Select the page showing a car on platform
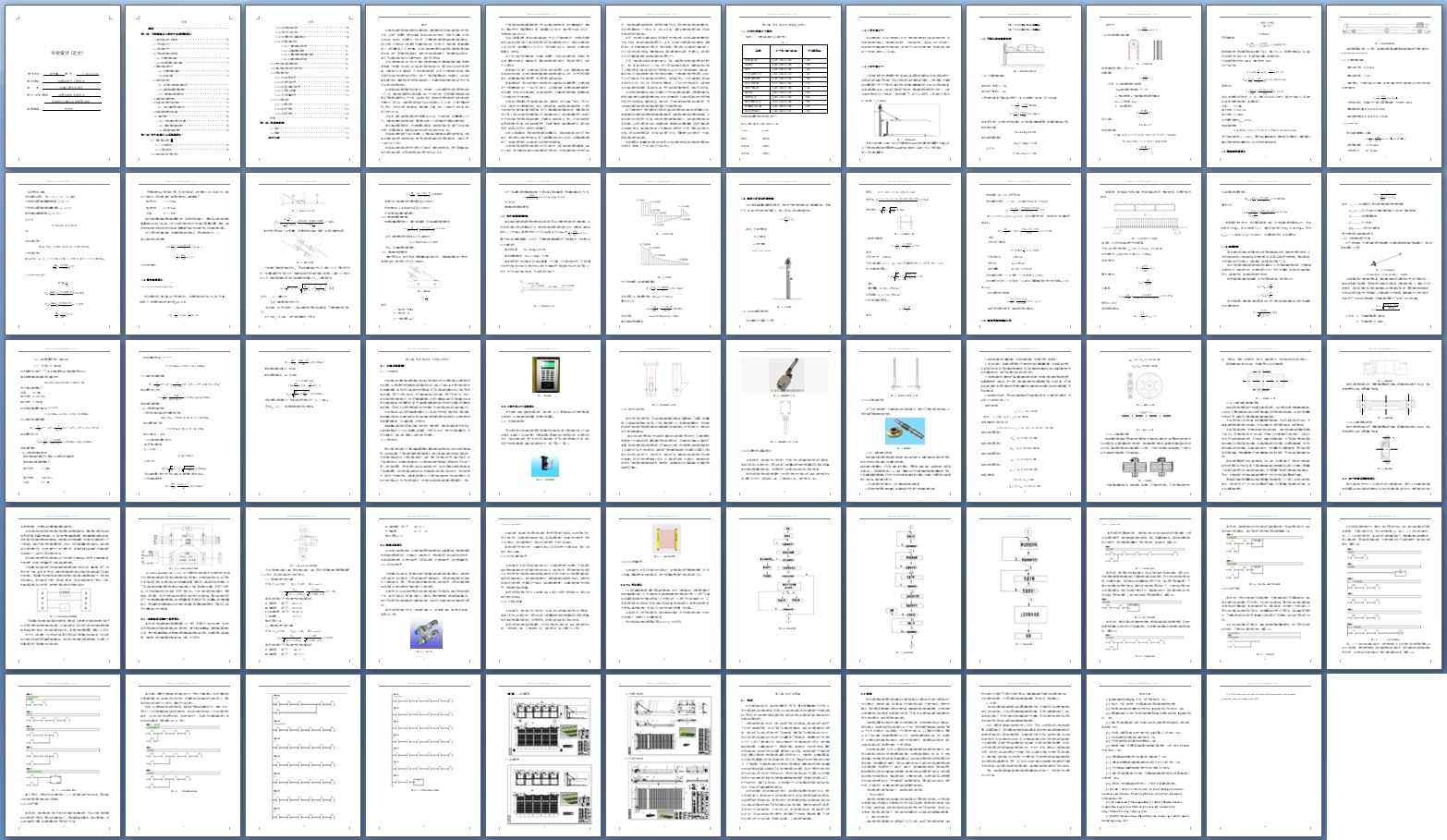This screenshot has width=1447, height=840. [1024, 87]
